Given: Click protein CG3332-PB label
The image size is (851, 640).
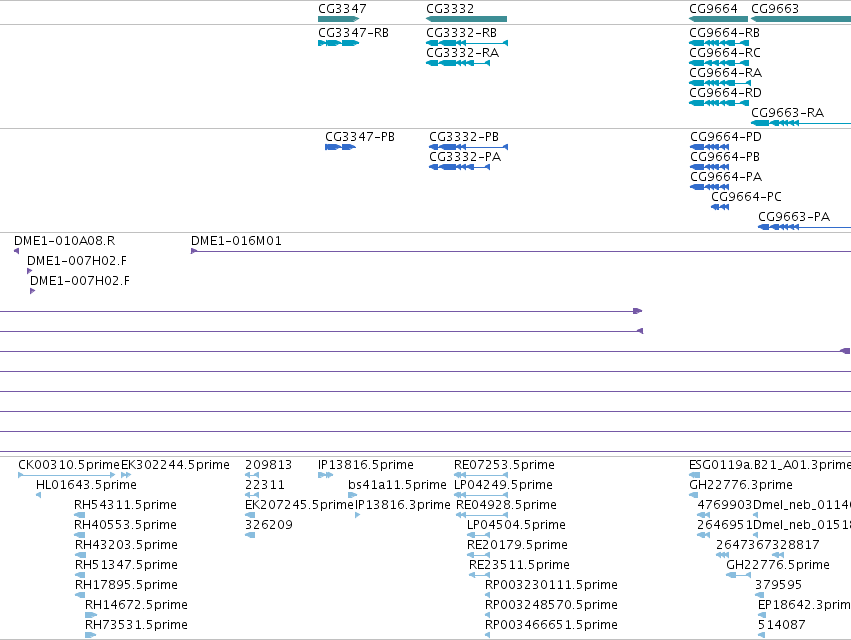Looking at the screenshot, I should [x=464, y=137].
